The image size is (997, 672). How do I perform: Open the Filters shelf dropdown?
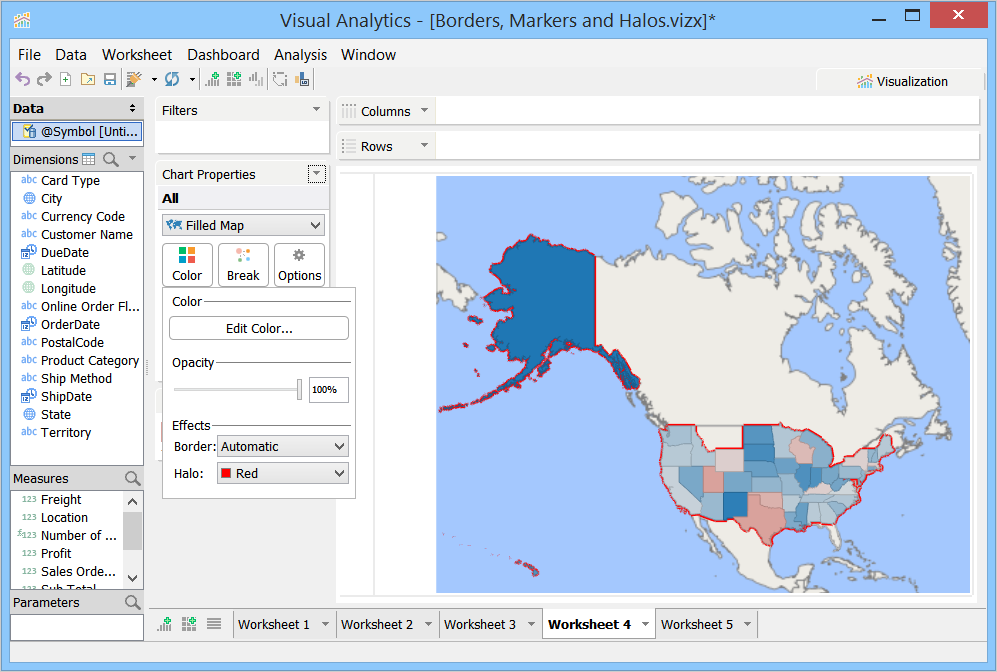(316, 109)
